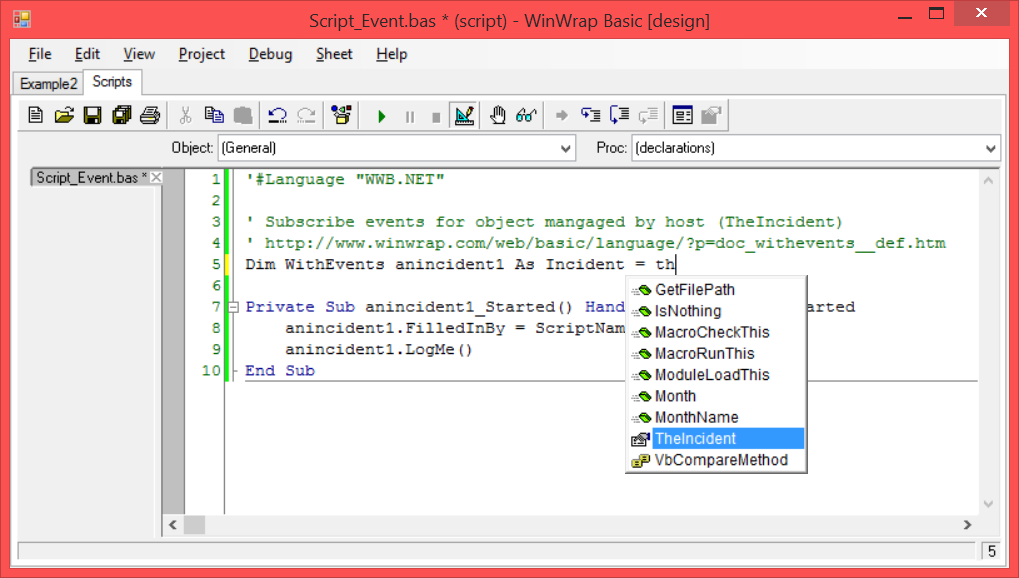
Task: Toggle breakpoint with the hand icon
Action: [497, 116]
